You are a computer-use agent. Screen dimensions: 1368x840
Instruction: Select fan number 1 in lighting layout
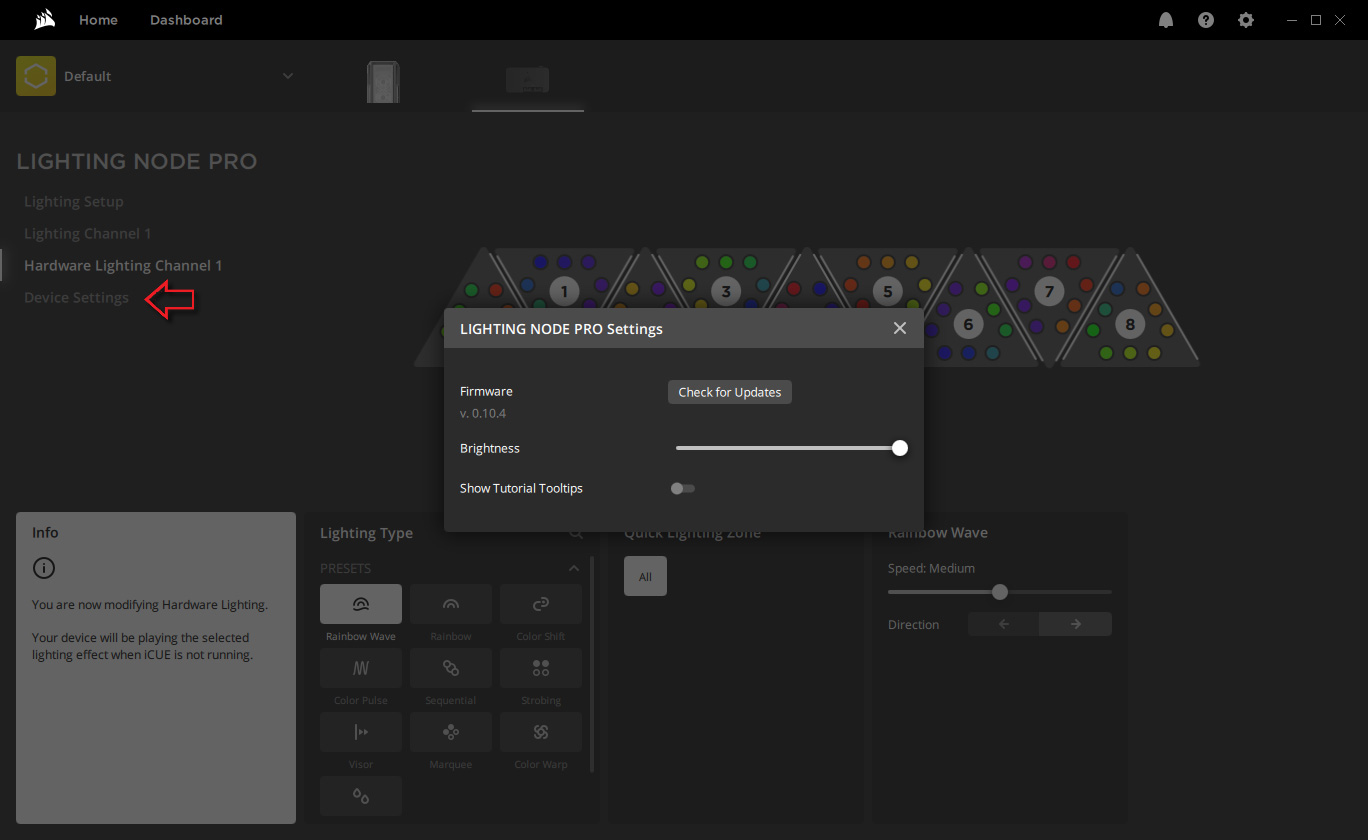[x=564, y=291]
